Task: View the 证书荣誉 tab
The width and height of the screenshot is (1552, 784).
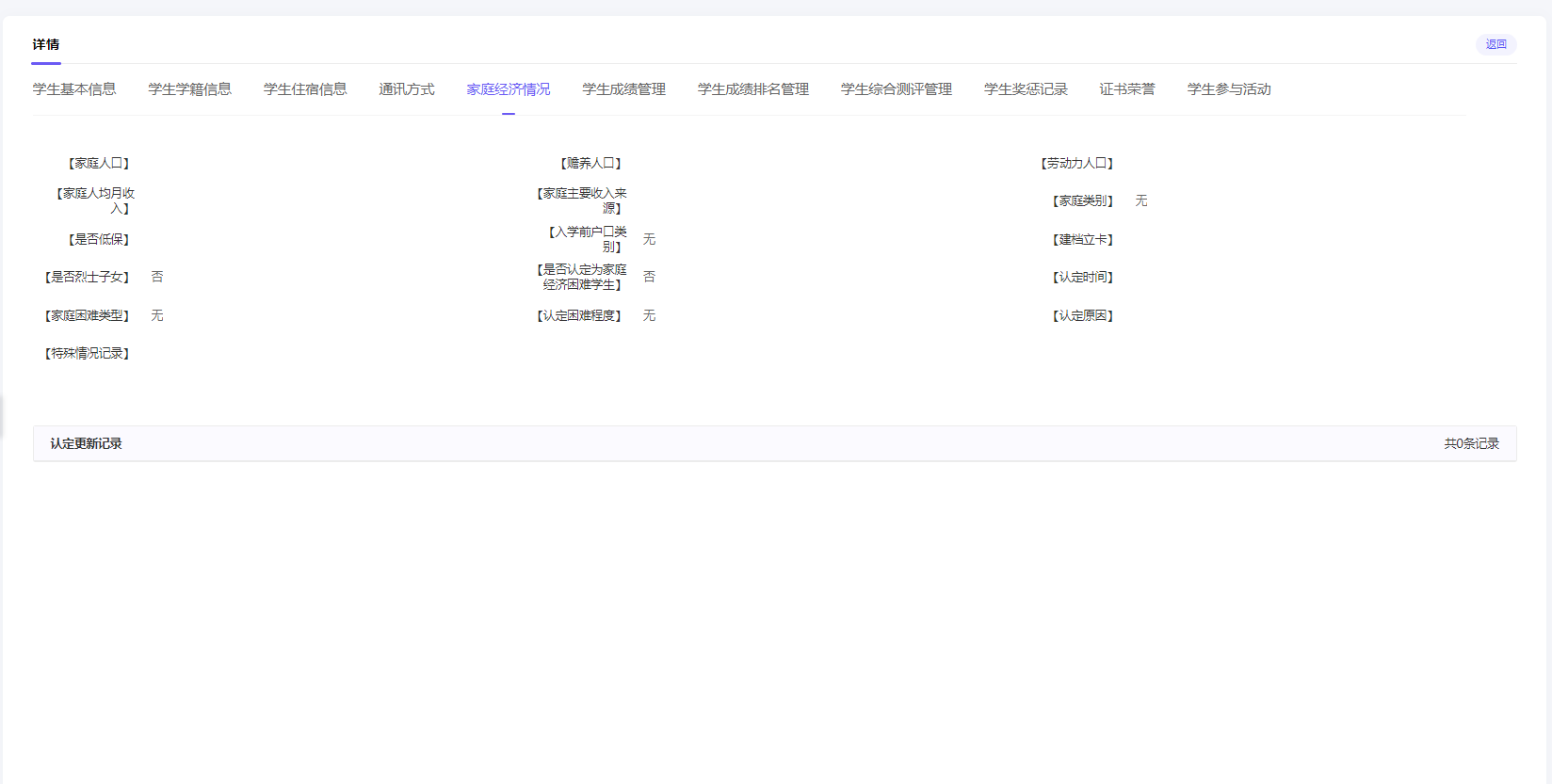Action: pos(1127,89)
